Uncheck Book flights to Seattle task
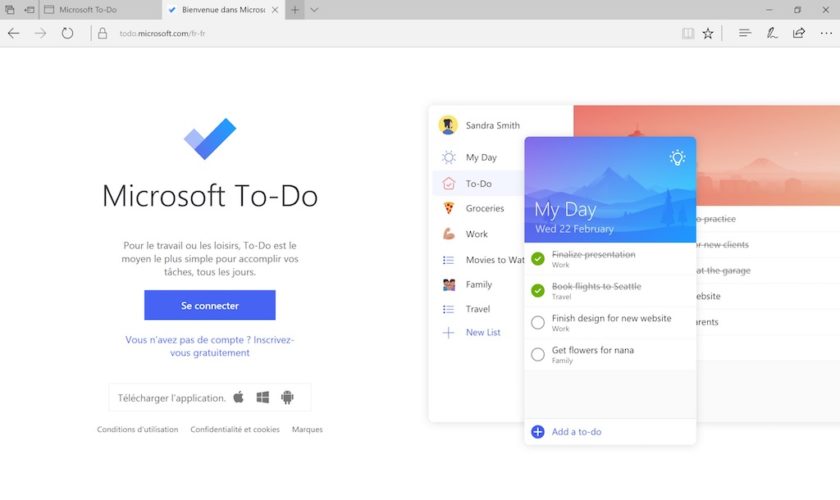 pyautogui.click(x=538, y=290)
